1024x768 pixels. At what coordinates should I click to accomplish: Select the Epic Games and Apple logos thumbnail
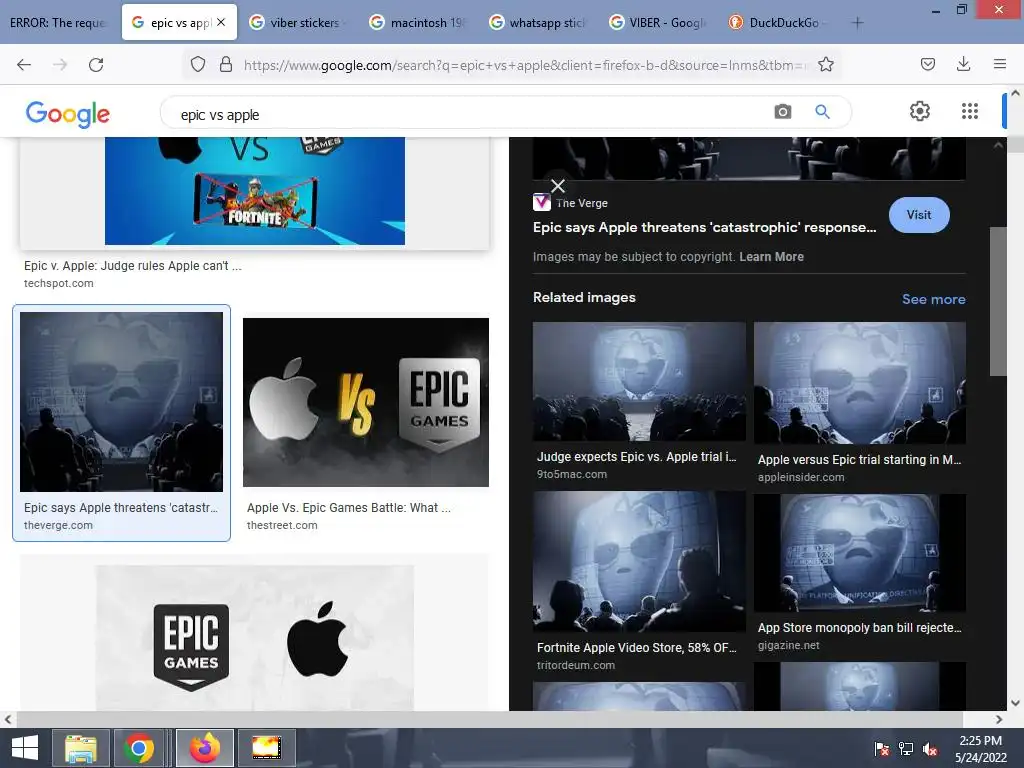point(255,637)
